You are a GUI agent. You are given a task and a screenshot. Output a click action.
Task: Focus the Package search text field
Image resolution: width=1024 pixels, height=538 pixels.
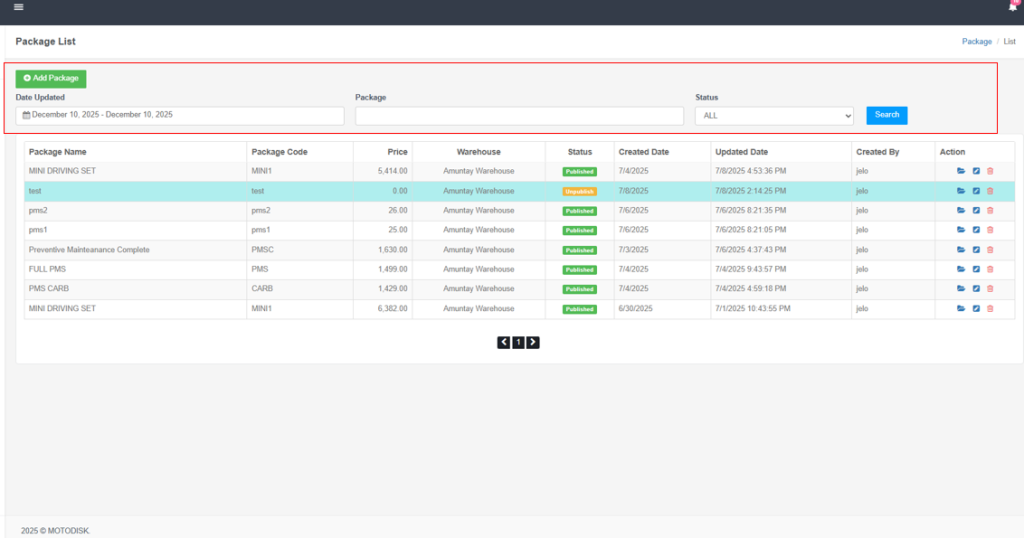click(x=519, y=116)
